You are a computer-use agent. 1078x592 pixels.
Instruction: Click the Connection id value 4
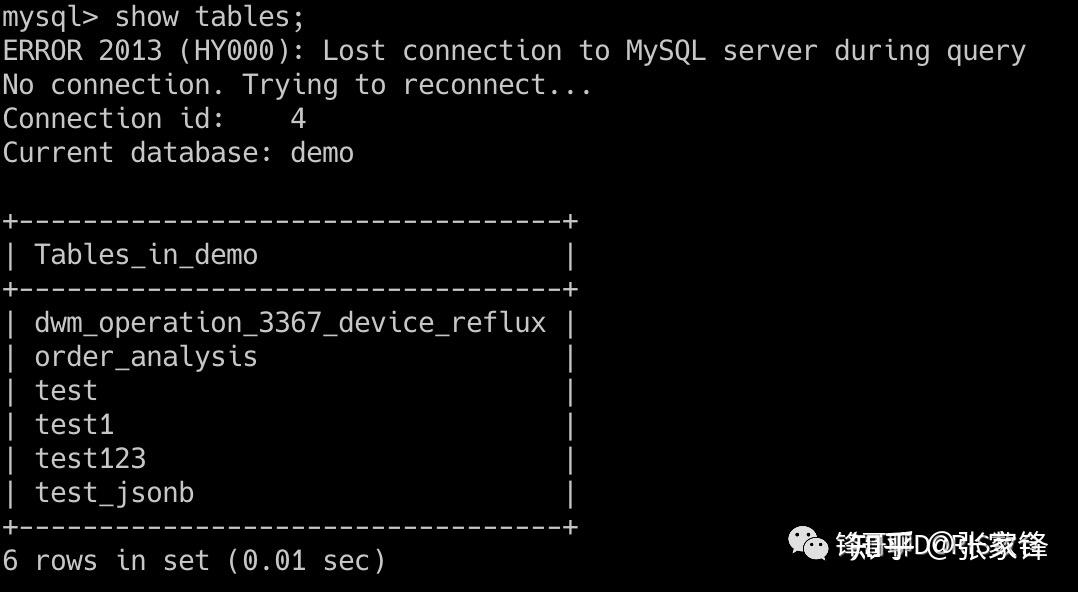click(x=298, y=118)
